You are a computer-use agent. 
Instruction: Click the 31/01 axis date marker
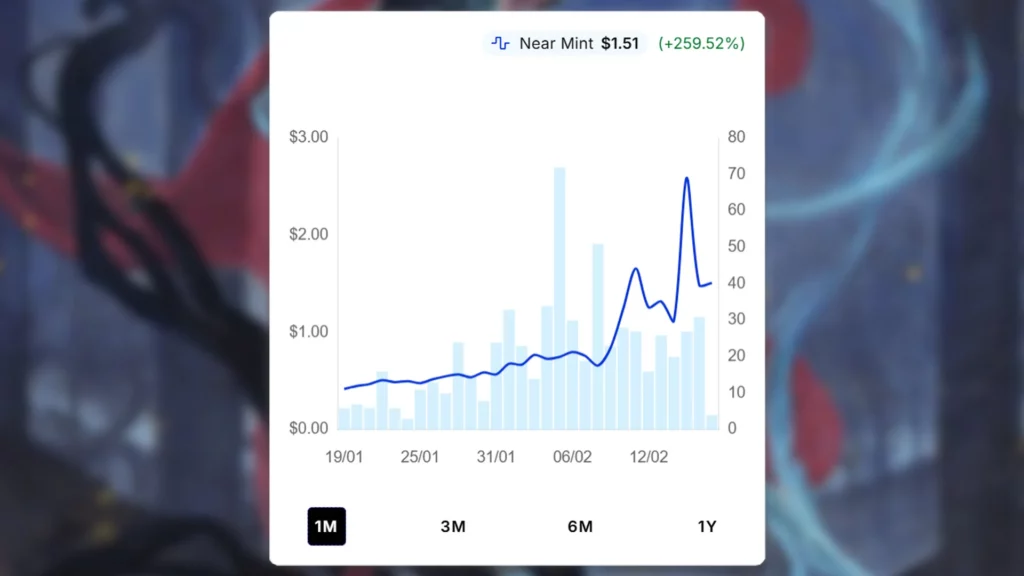(x=496, y=455)
